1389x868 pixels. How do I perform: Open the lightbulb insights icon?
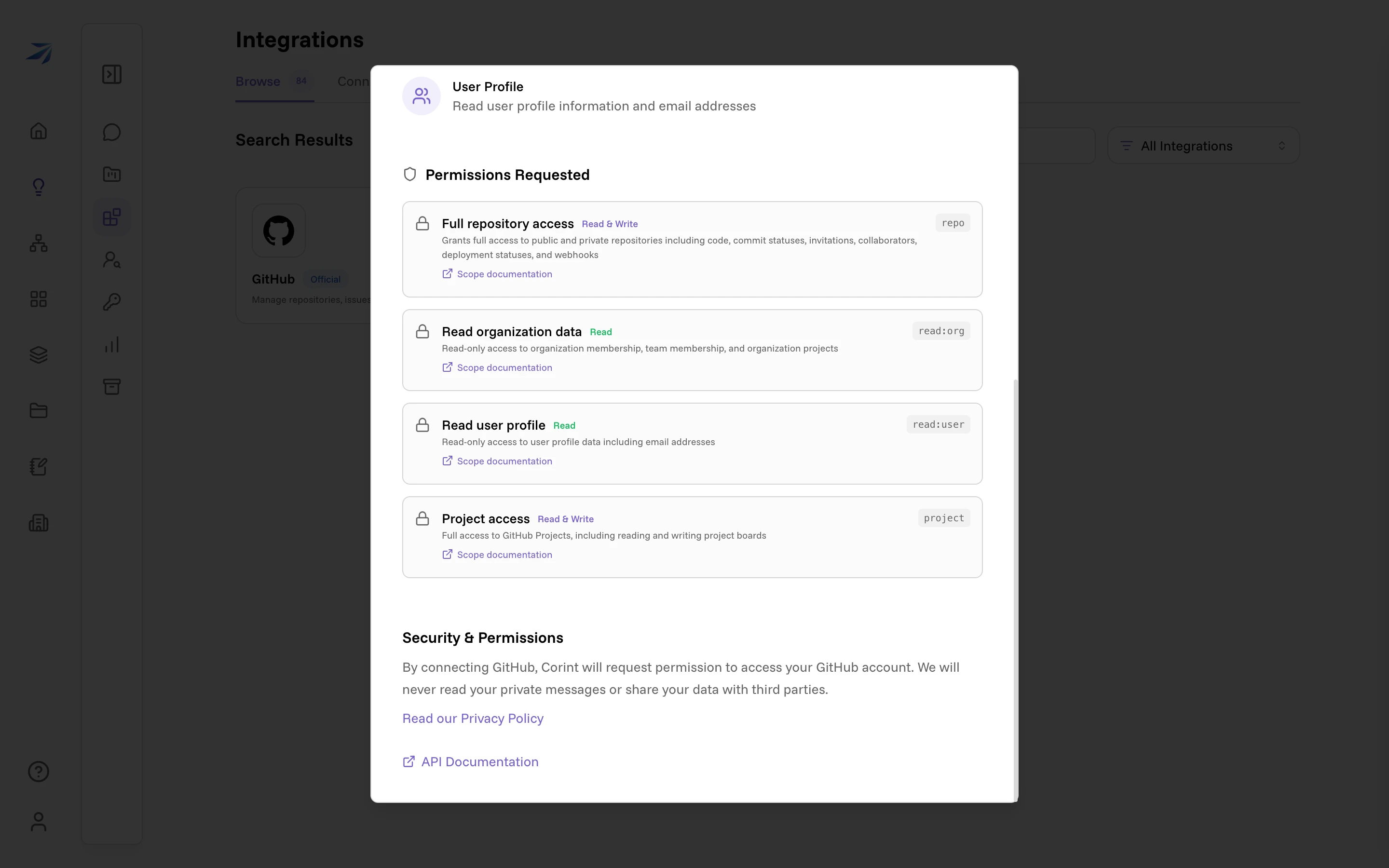point(39,187)
